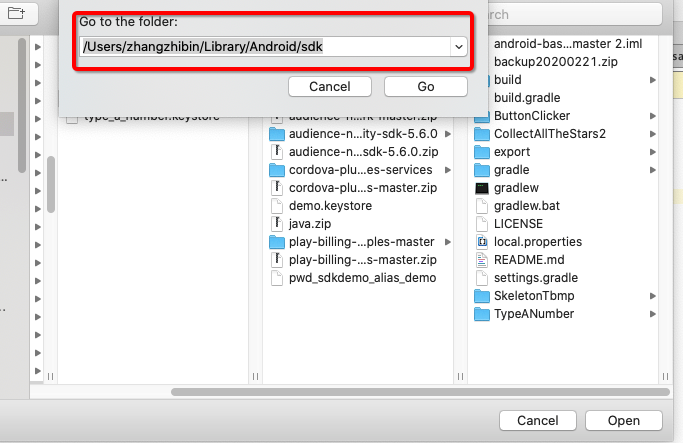The width and height of the screenshot is (683, 443).
Task: Select the audience-n...sdk-5.6.0.zip archive icon
Action: point(277,152)
